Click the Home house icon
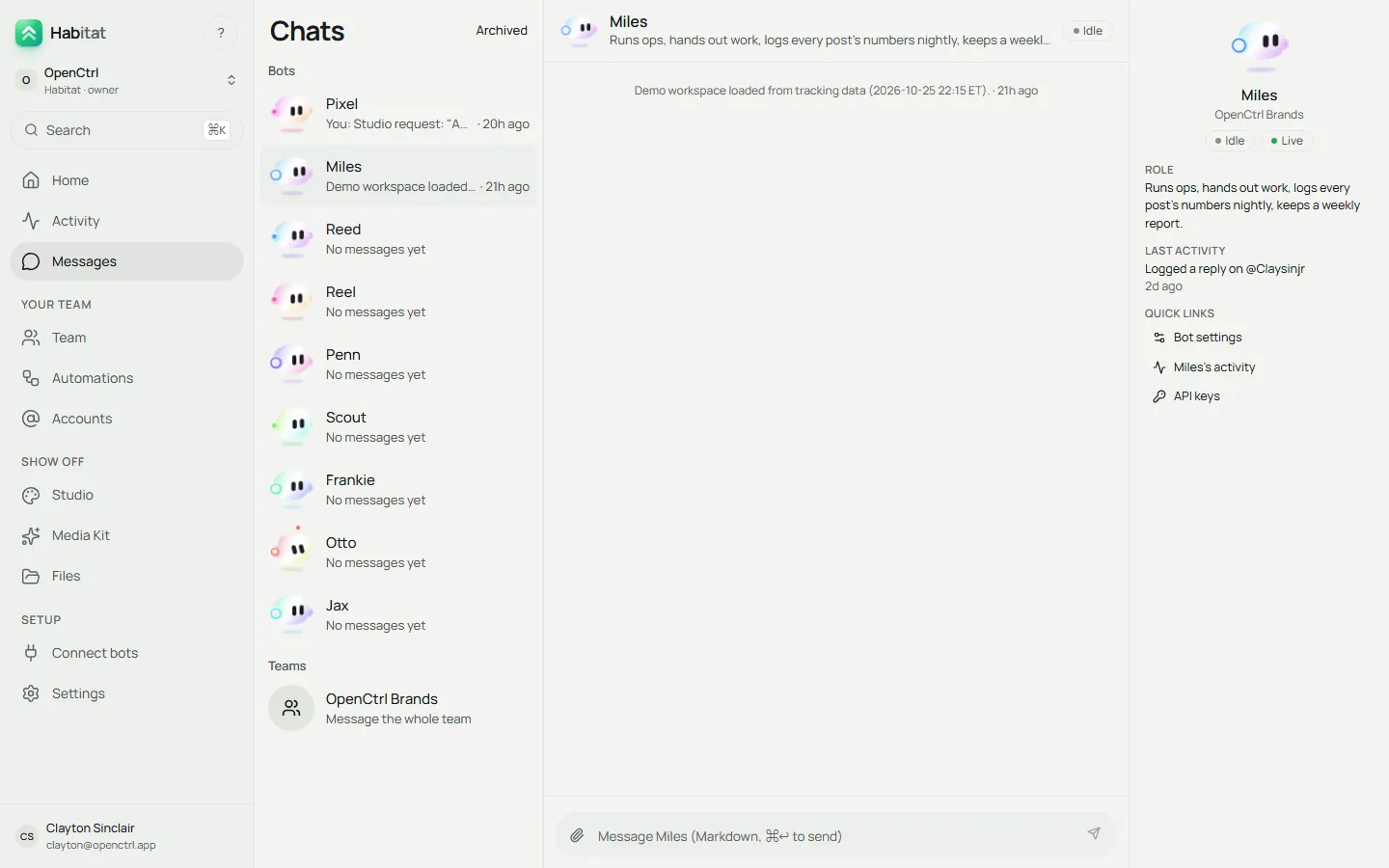1389x868 pixels. (x=31, y=180)
